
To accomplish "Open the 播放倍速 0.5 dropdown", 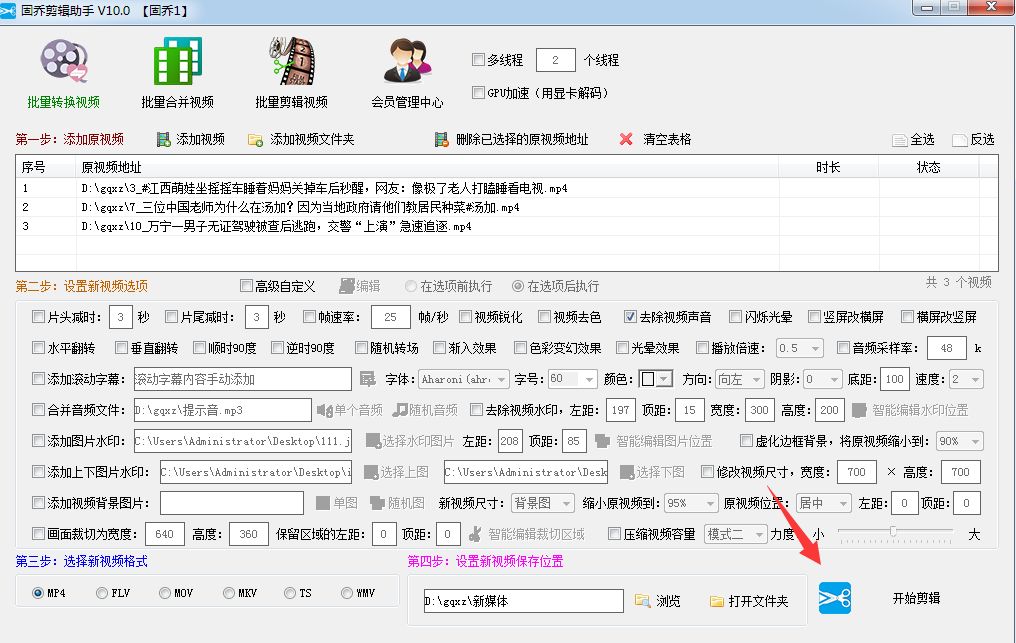I will pos(800,348).
